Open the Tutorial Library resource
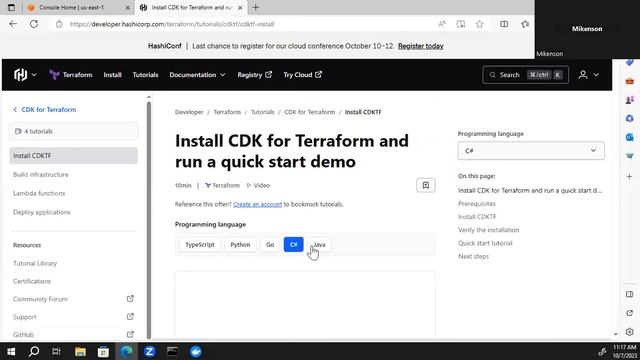This screenshot has width=640, height=360. click(x=35, y=263)
